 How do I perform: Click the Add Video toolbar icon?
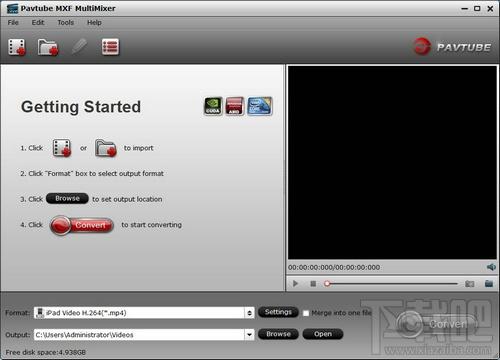pyautogui.click(x=17, y=47)
